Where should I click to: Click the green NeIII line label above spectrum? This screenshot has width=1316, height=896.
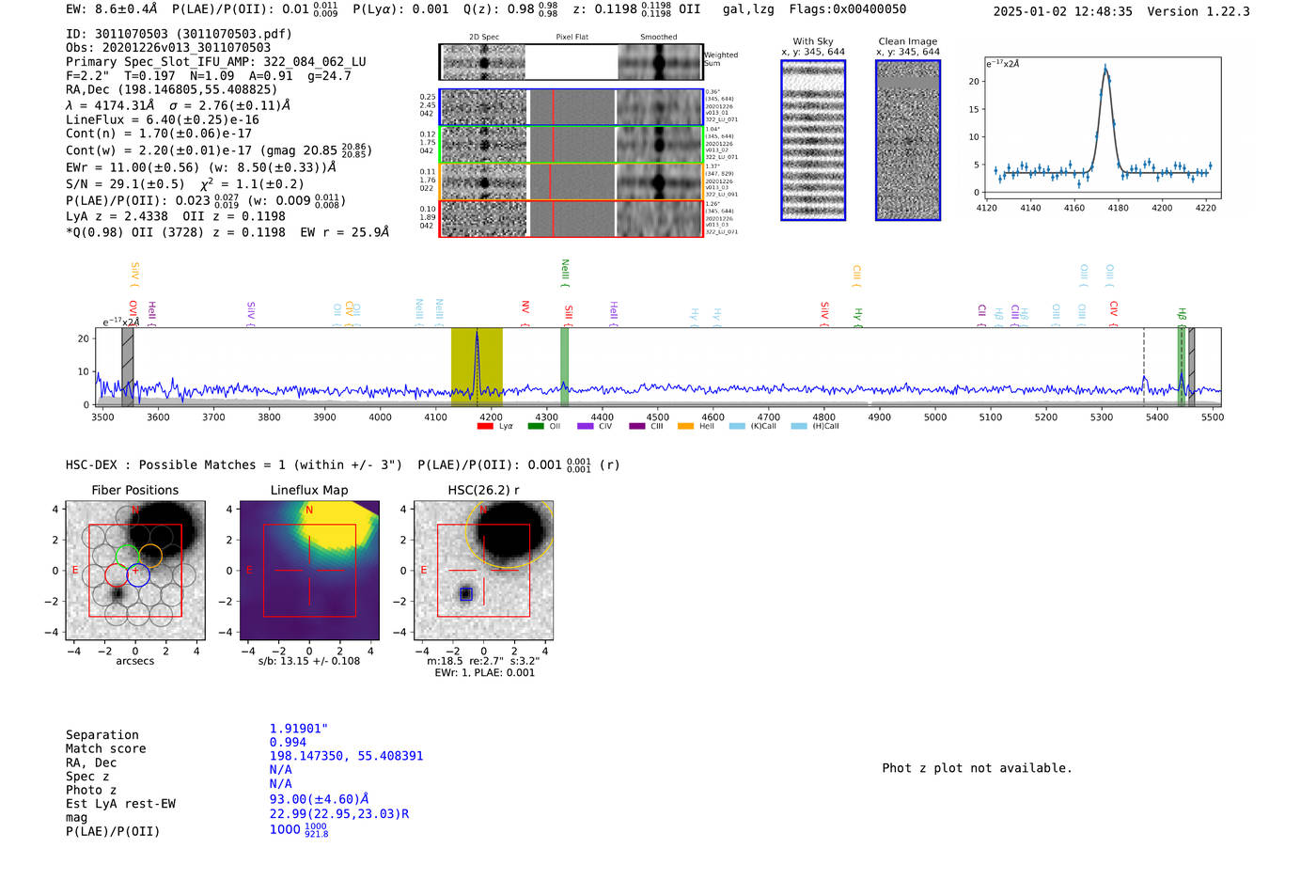[x=565, y=273]
